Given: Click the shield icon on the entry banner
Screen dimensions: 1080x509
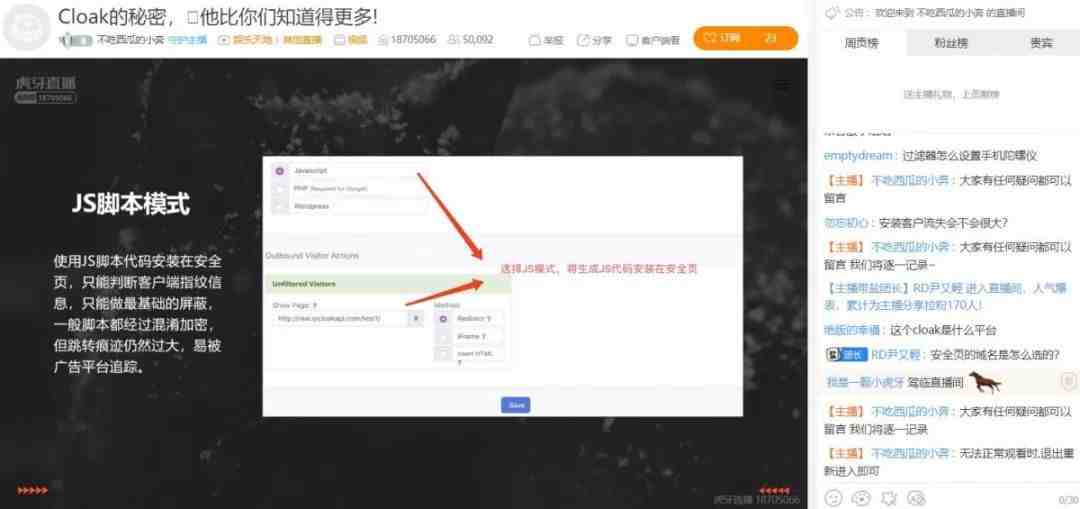Looking at the screenshot, I should click(1068, 380).
